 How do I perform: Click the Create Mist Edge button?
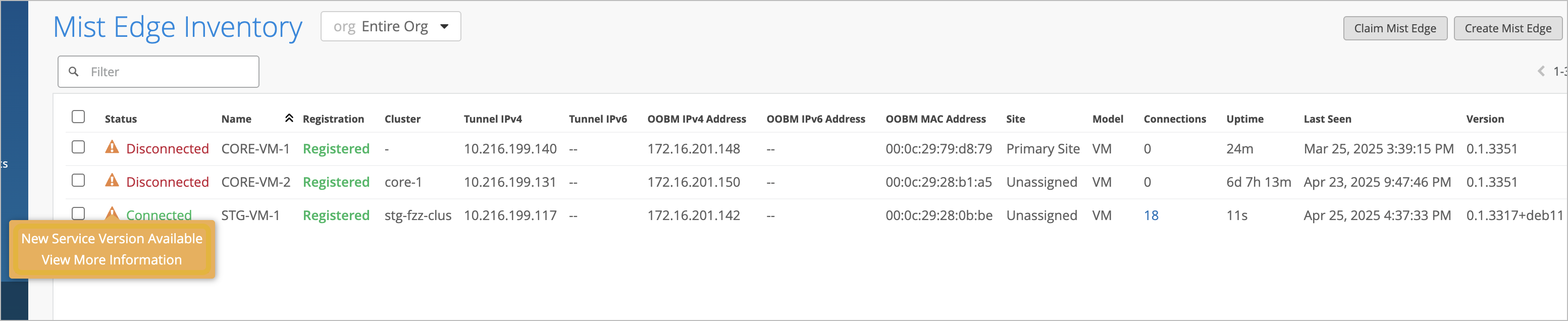point(1507,27)
